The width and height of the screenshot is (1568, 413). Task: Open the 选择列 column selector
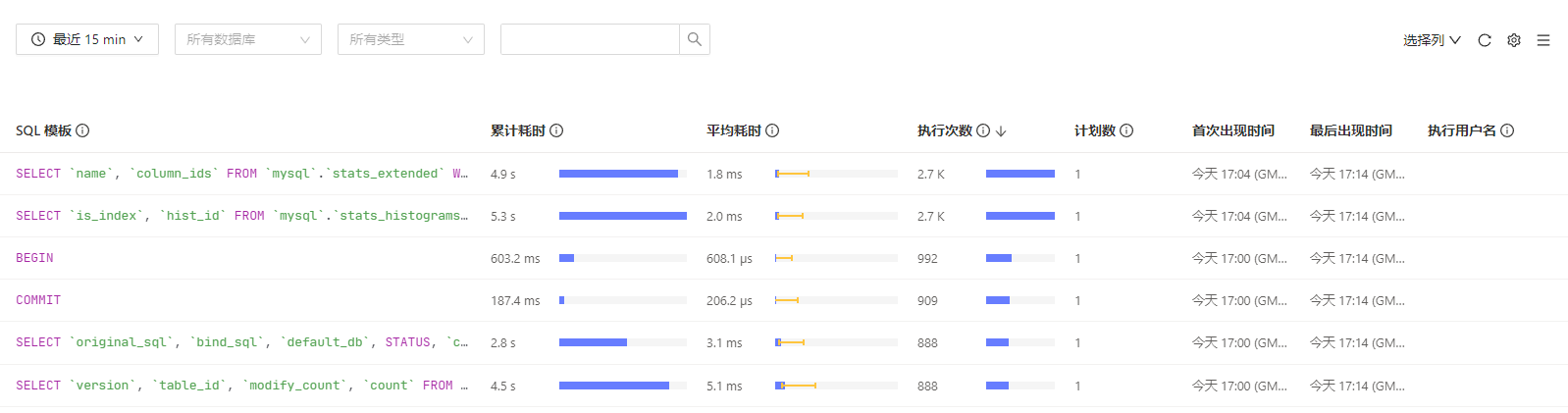1431,40
